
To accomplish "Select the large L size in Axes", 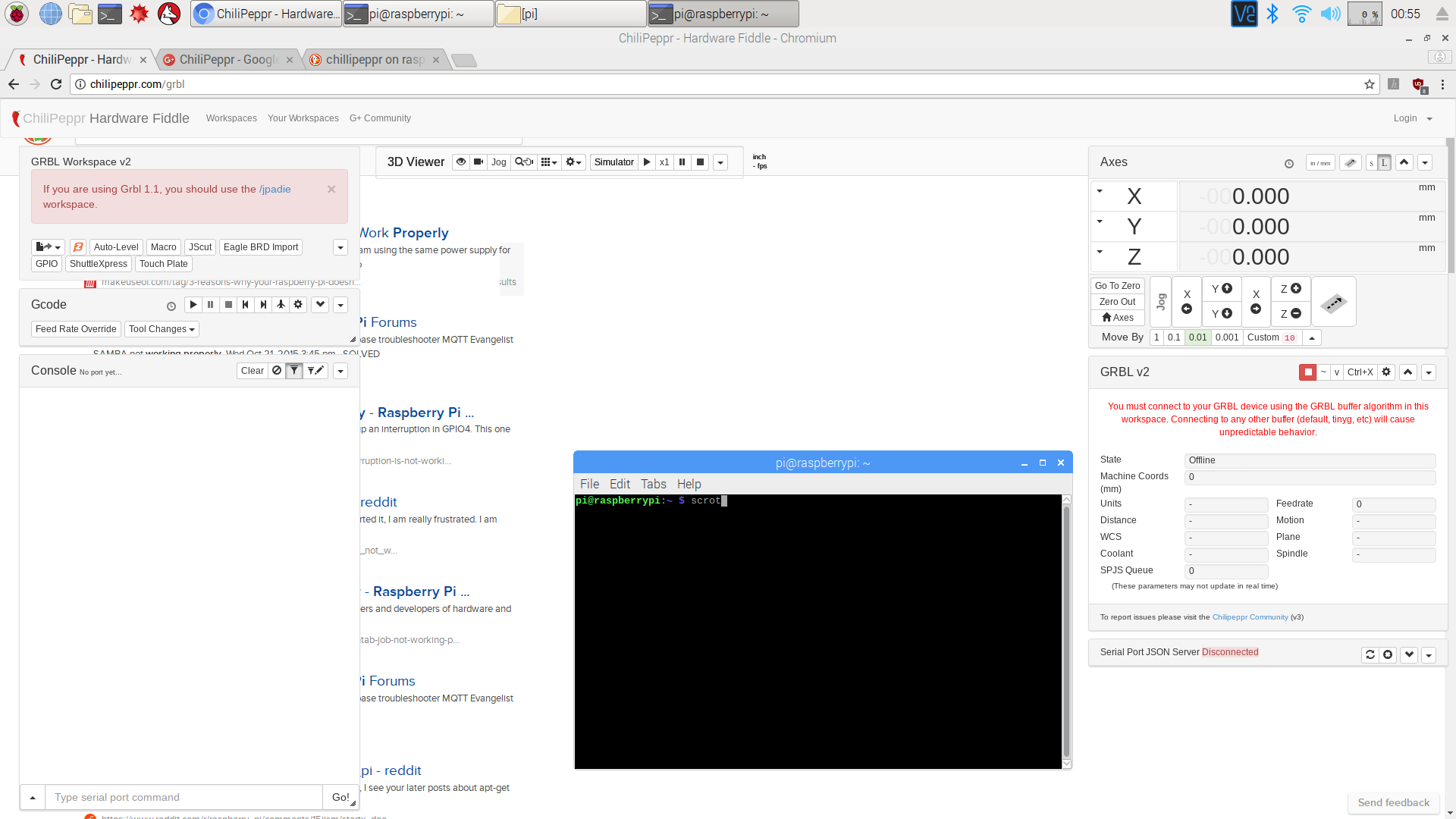I will 1385,163.
